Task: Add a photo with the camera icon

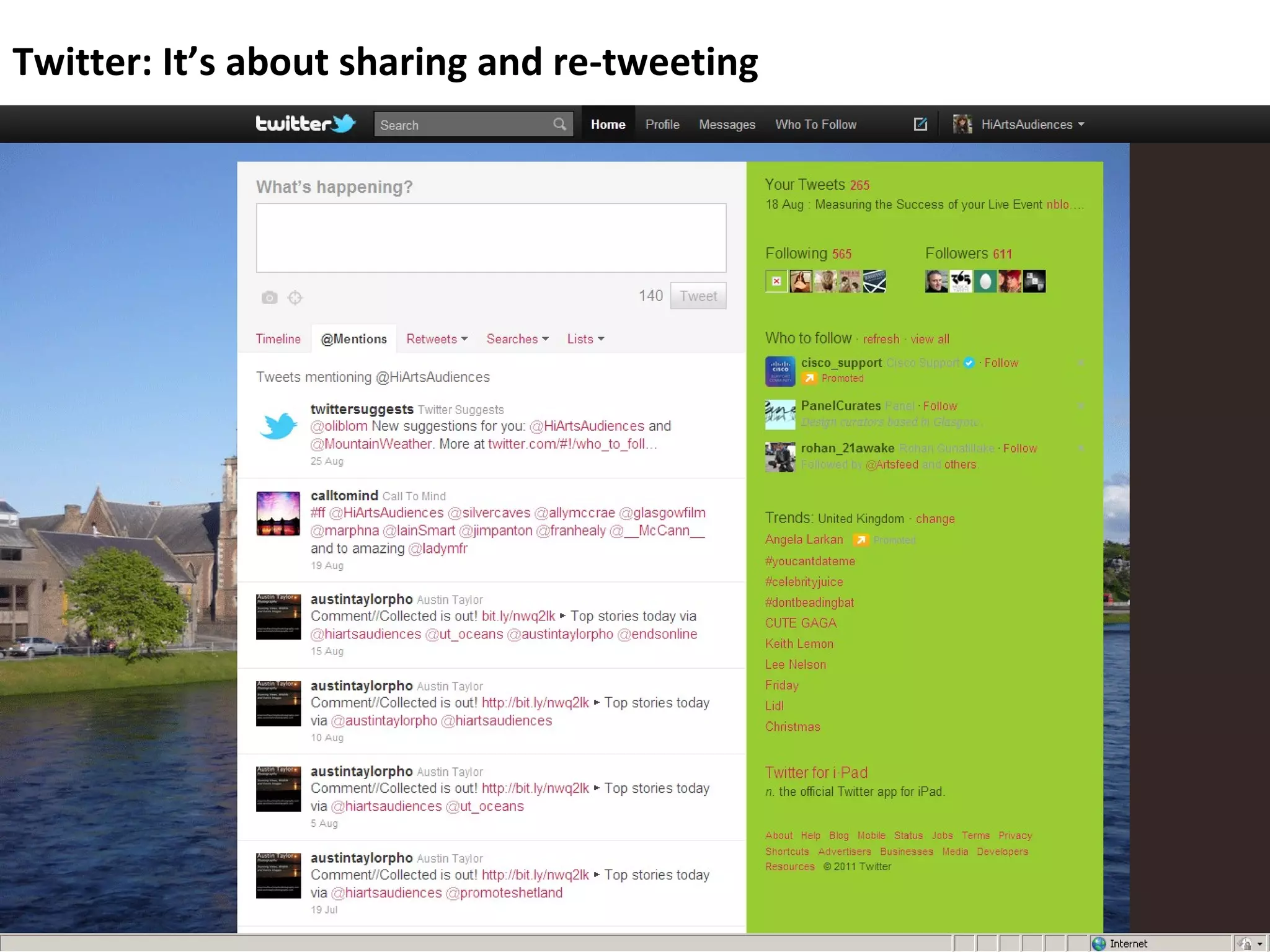Action: click(x=269, y=297)
